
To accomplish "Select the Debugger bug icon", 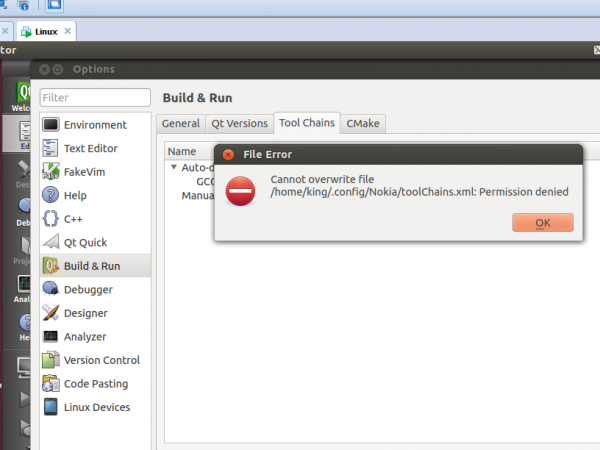I will [51, 289].
